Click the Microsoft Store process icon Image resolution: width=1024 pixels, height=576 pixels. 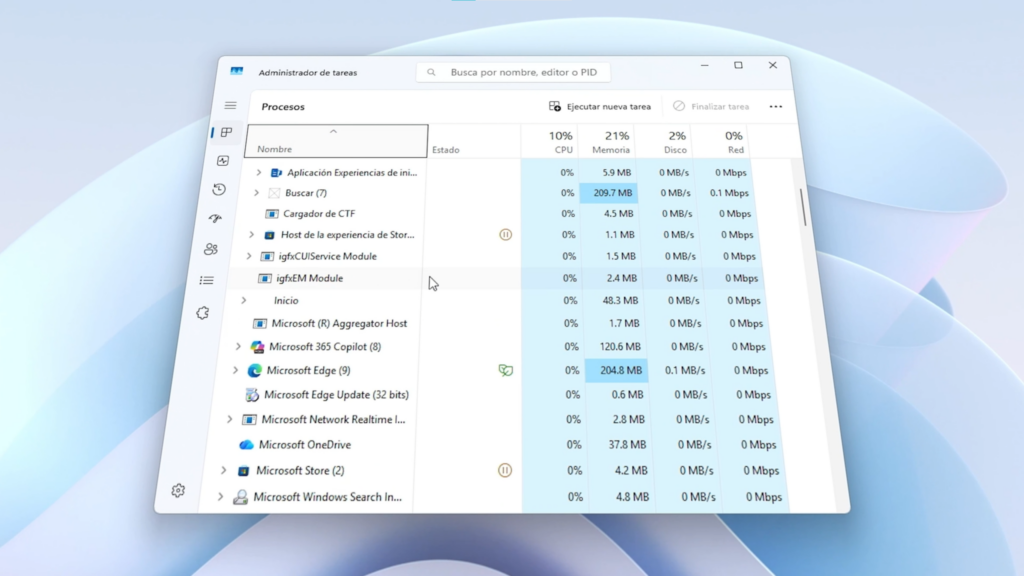click(x=244, y=471)
